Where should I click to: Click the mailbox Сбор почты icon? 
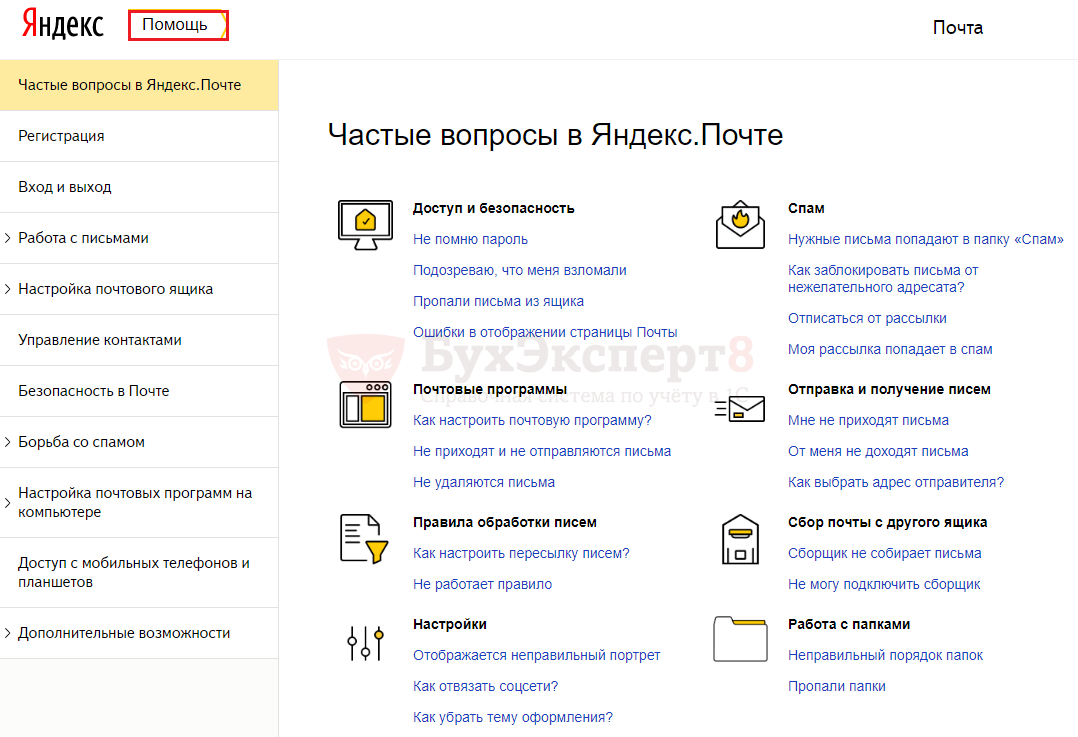click(x=740, y=539)
